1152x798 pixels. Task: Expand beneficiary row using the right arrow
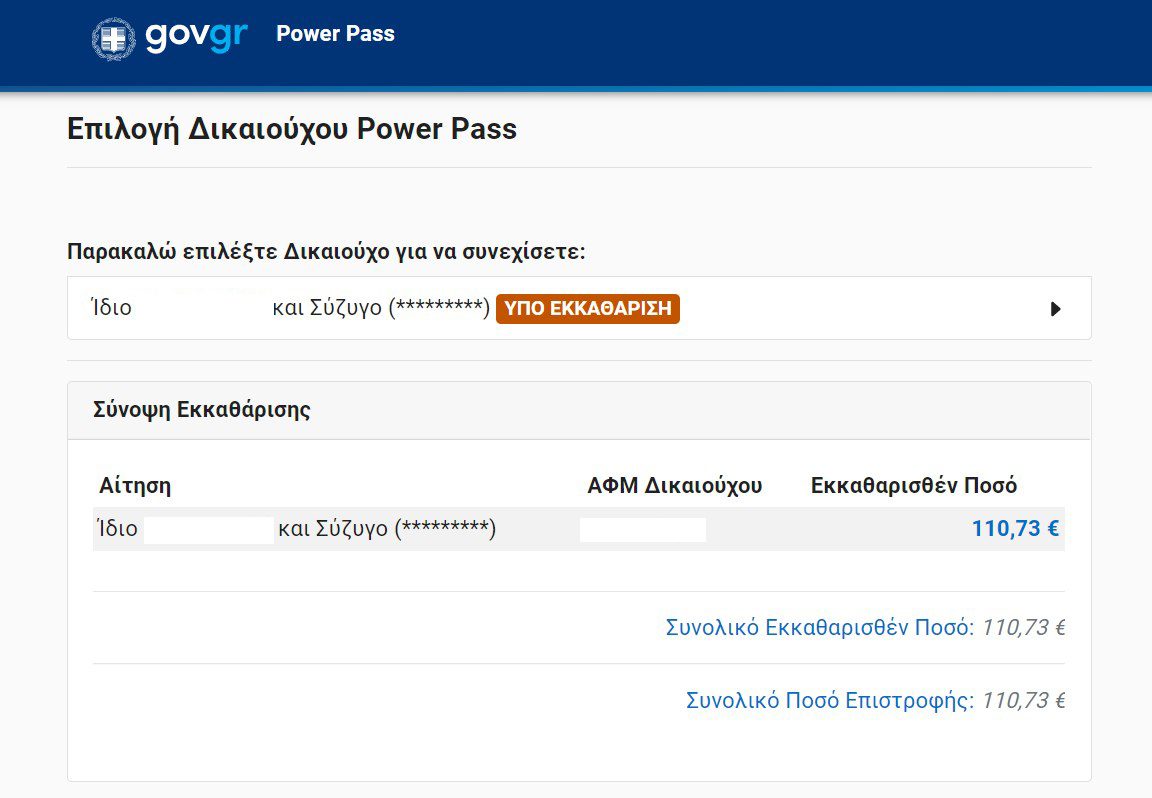[x=1055, y=309]
